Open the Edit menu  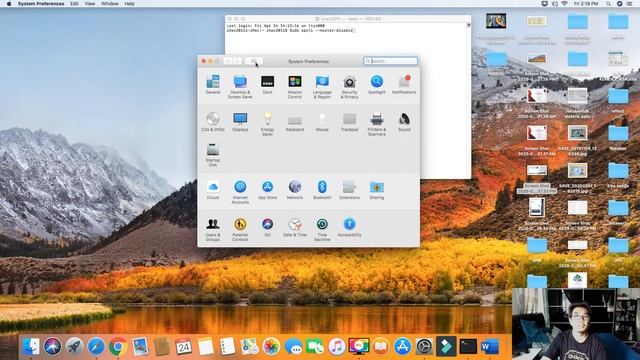(x=74, y=4)
